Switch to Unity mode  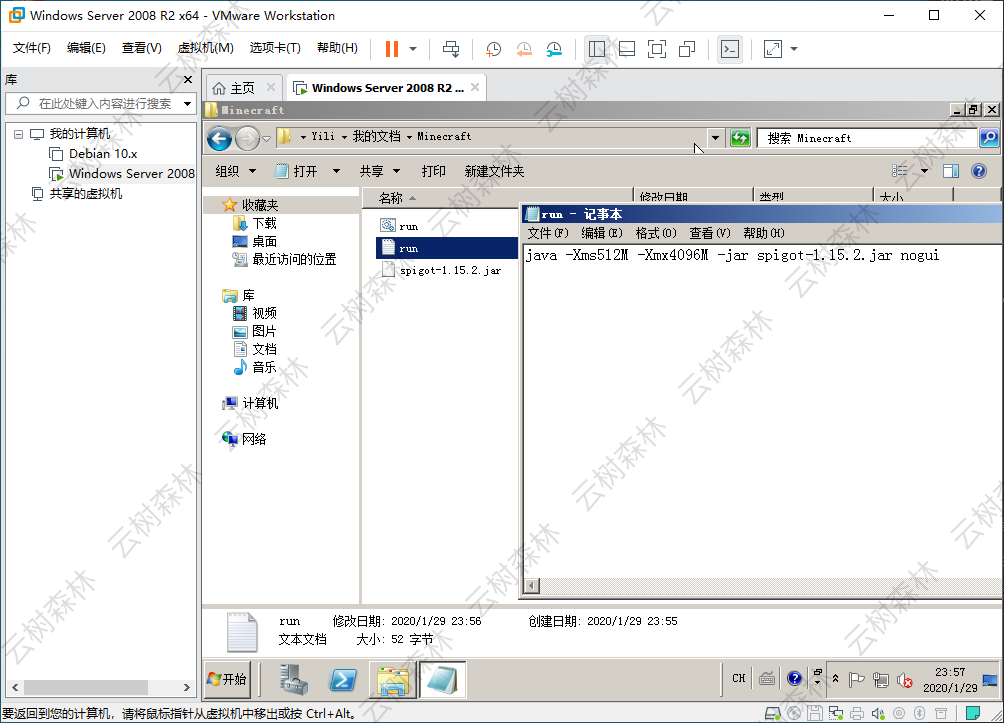pyautogui.click(x=687, y=49)
